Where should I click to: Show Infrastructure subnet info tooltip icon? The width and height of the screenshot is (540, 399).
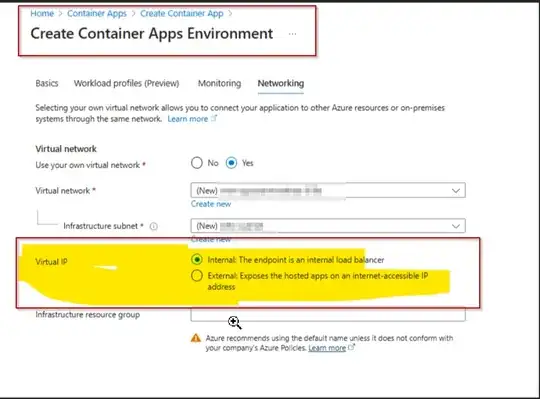coord(154,226)
